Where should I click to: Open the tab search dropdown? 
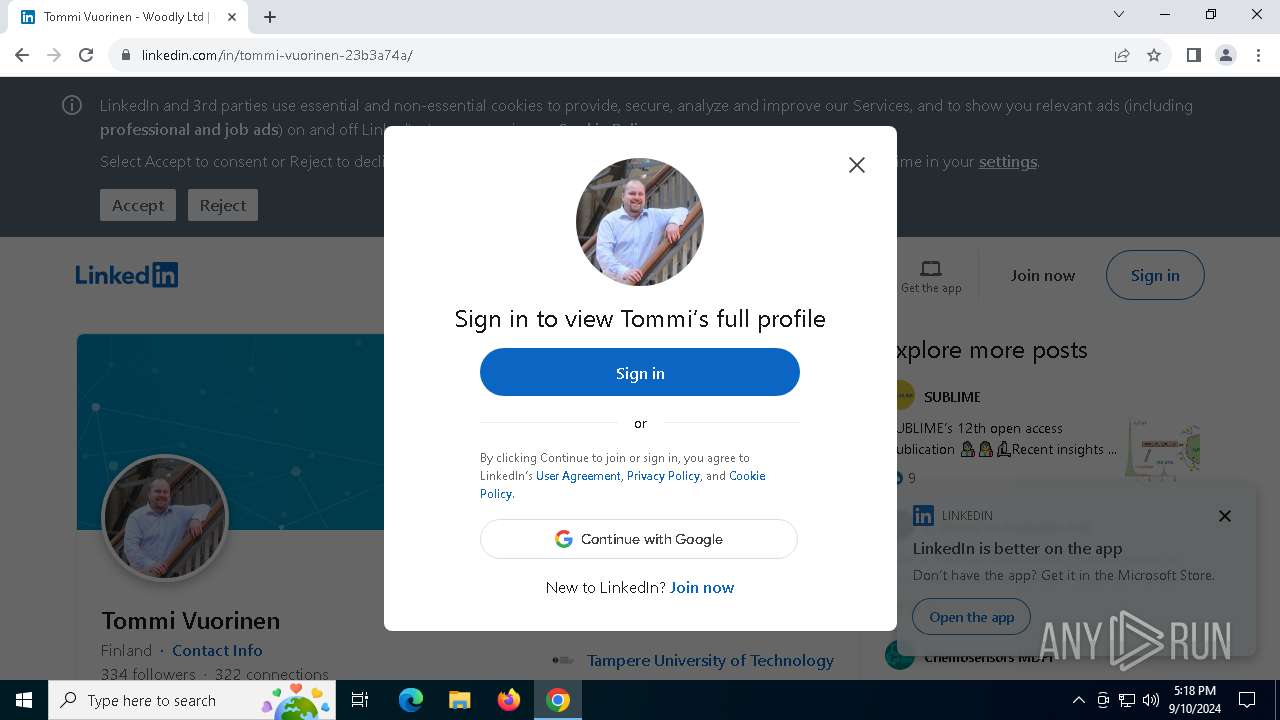point(1119,14)
